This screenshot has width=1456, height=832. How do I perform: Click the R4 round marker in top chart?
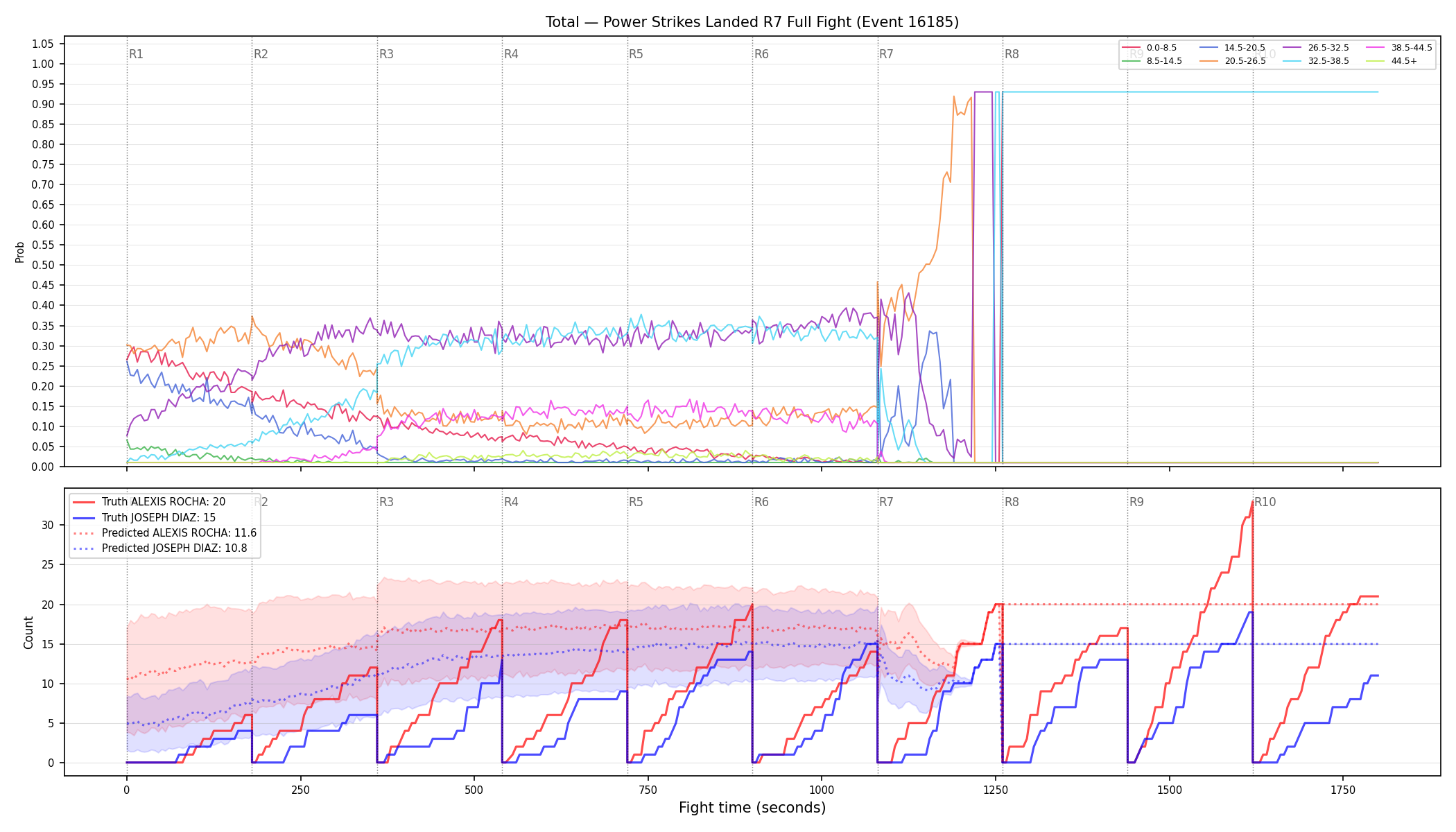(x=511, y=54)
